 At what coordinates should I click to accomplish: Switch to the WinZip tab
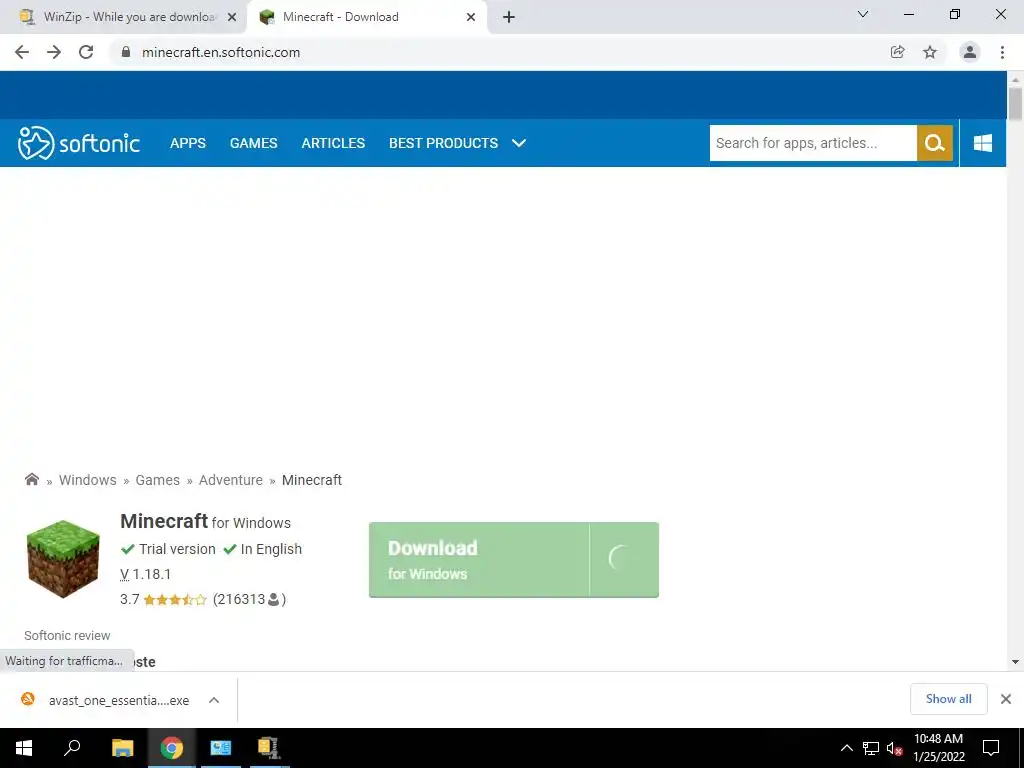[121, 17]
